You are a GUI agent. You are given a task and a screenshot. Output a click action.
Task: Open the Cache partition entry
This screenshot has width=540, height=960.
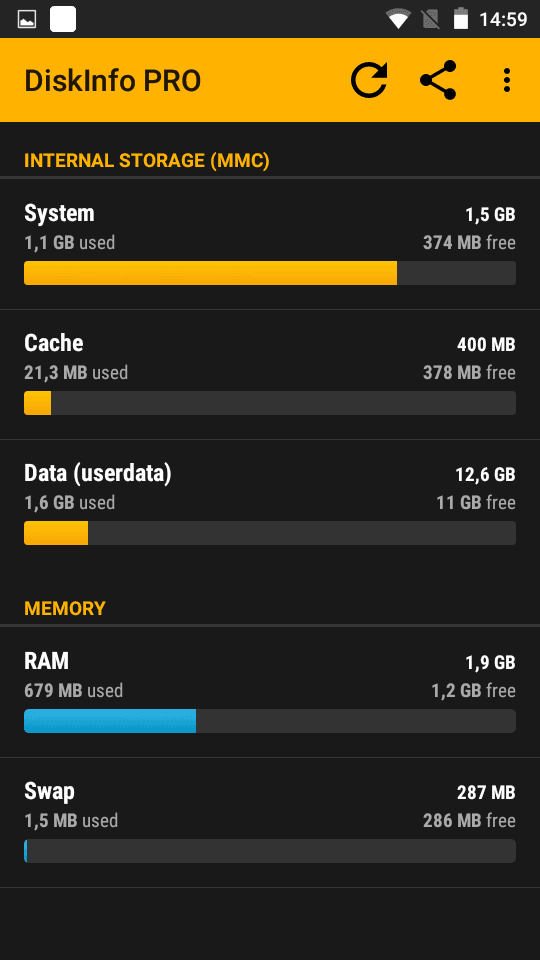[x=270, y=375]
